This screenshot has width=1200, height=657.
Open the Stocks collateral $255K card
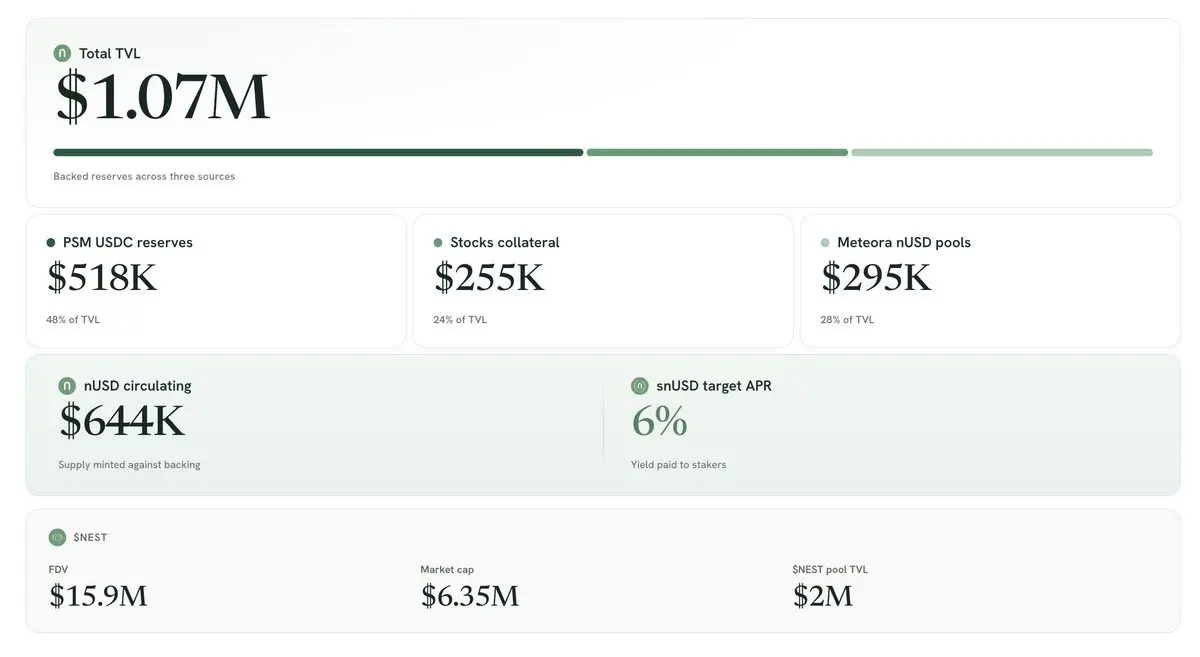(x=603, y=281)
